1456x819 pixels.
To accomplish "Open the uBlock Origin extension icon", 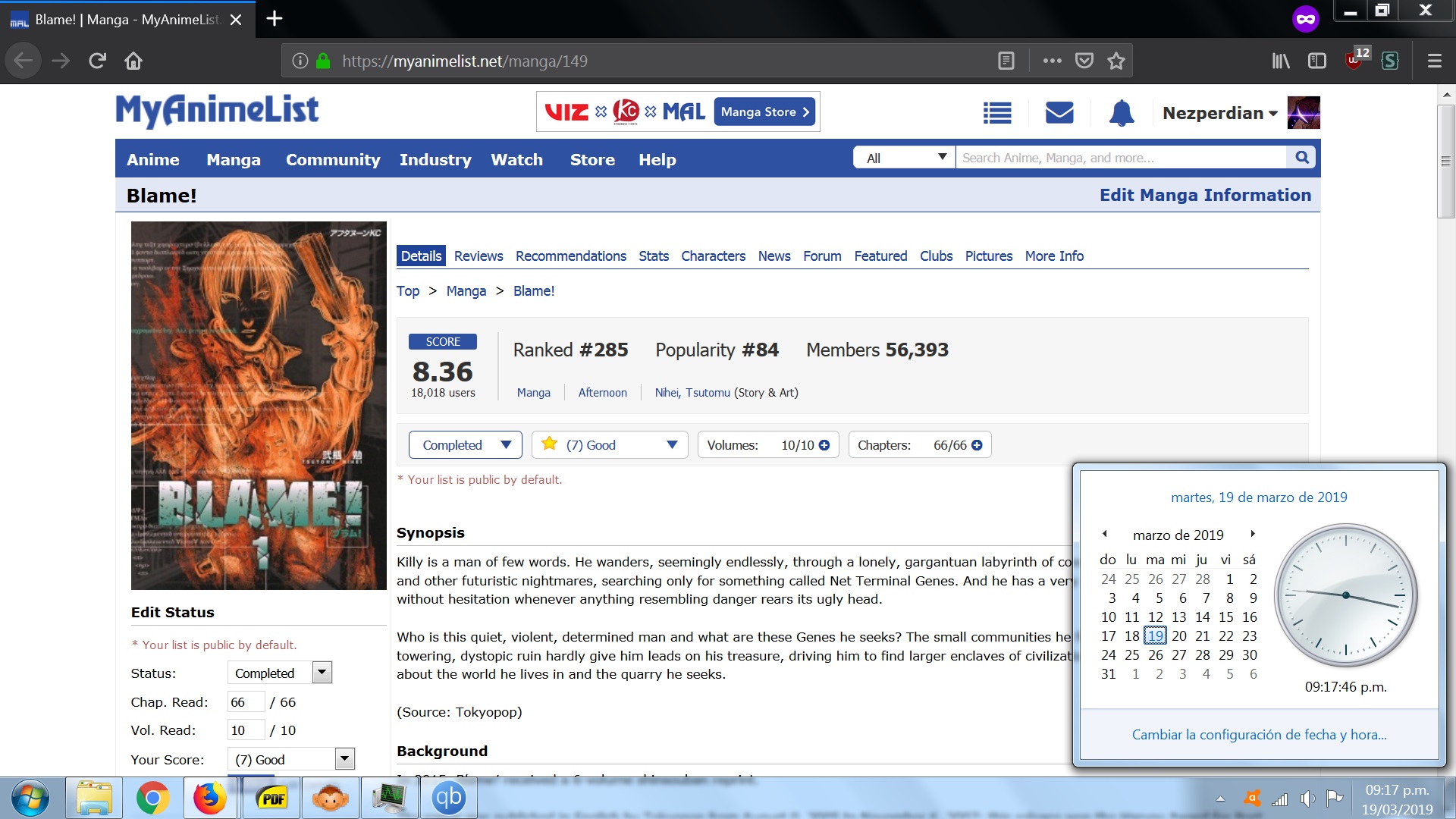I will [x=1354, y=61].
